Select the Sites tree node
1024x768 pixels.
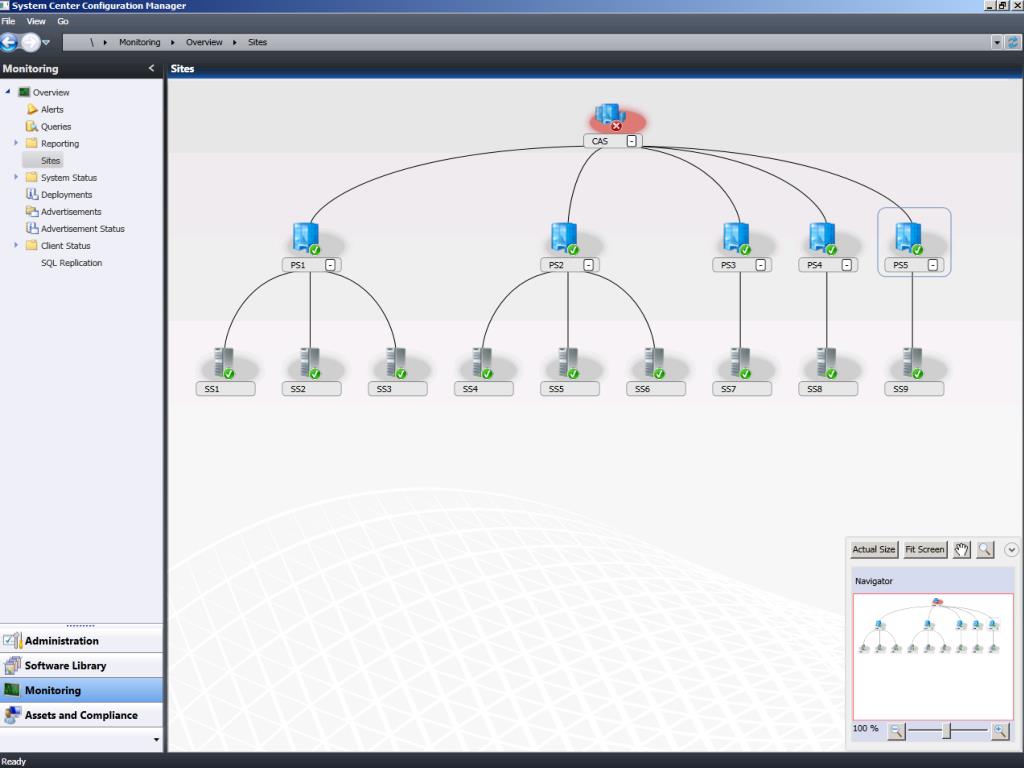(x=50, y=161)
